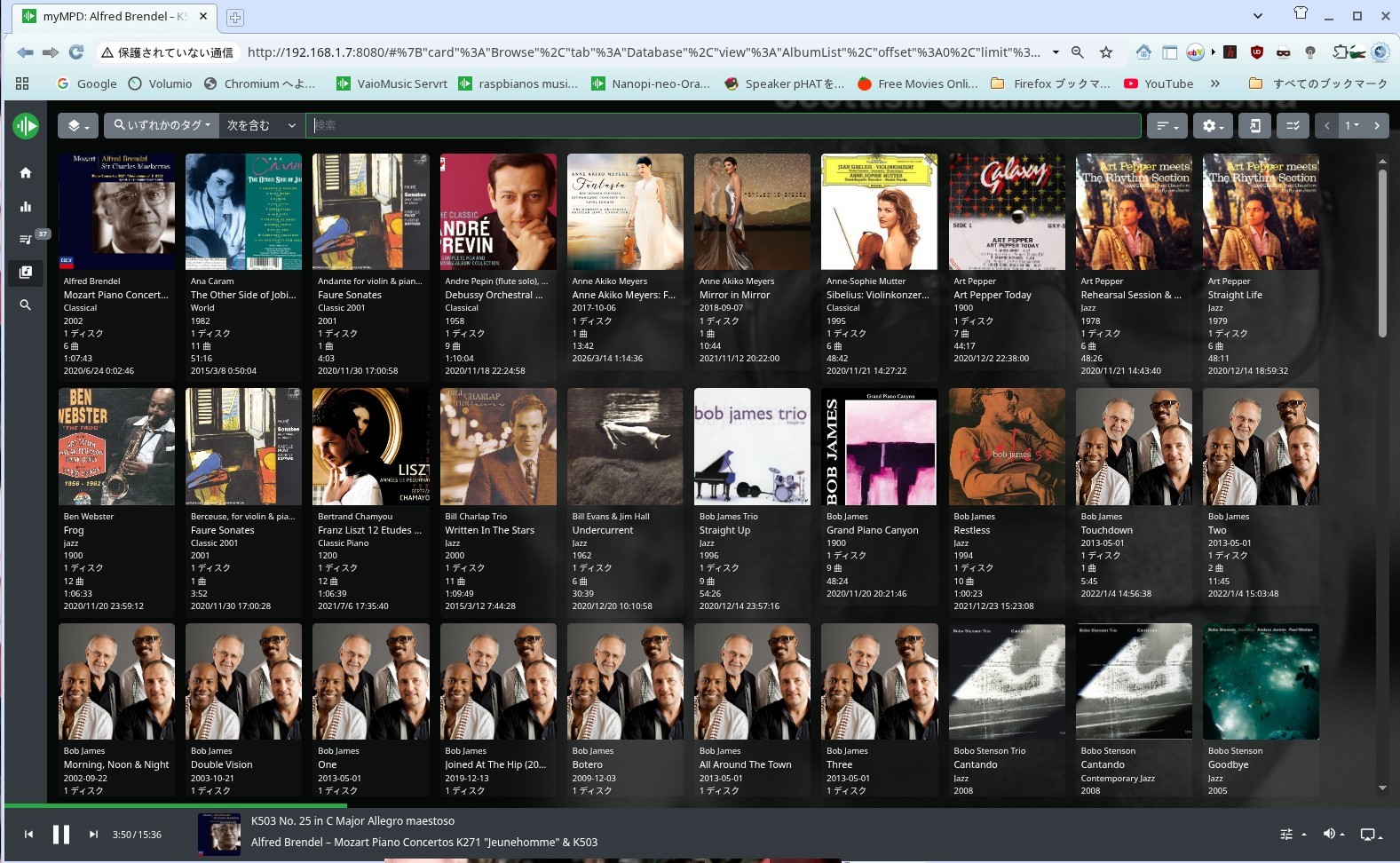Open the Home view in sidebar
Viewport: 1400px width, 863px height.
coord(26,173)
